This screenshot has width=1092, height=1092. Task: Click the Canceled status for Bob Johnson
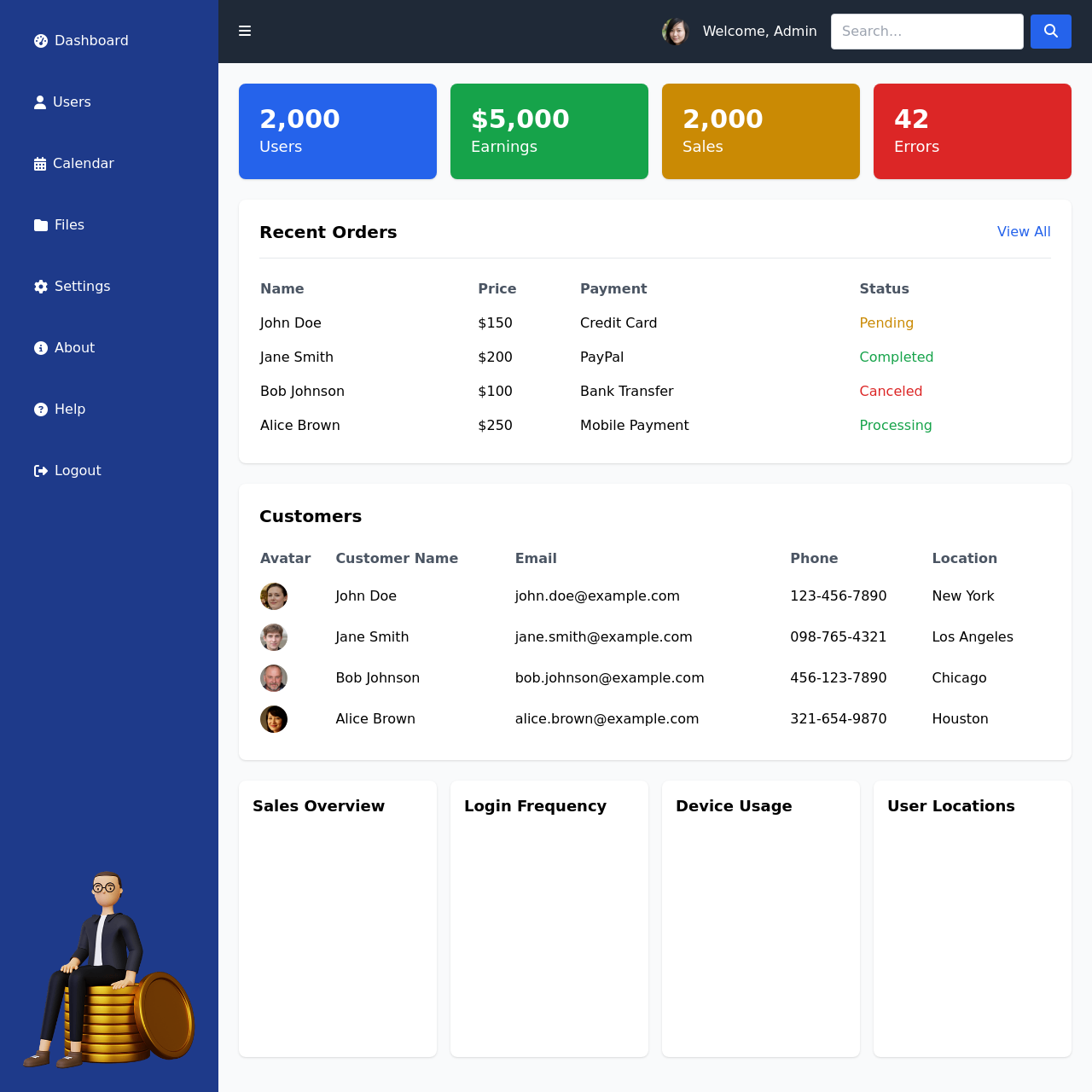point(891,392)
